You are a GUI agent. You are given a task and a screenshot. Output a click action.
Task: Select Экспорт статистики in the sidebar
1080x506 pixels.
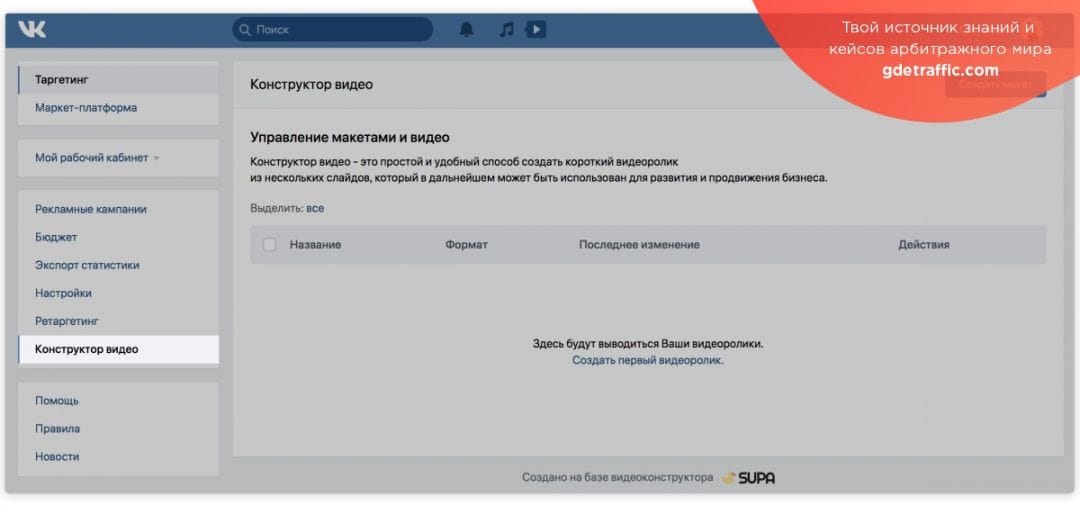click(x=87, y=266)
